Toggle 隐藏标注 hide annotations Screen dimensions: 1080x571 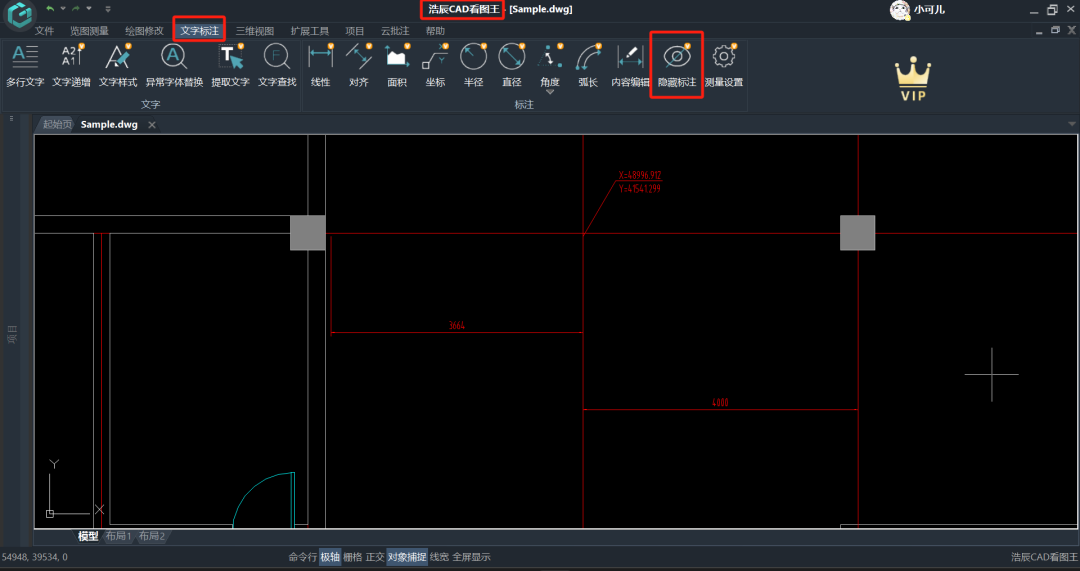(677, 65)
